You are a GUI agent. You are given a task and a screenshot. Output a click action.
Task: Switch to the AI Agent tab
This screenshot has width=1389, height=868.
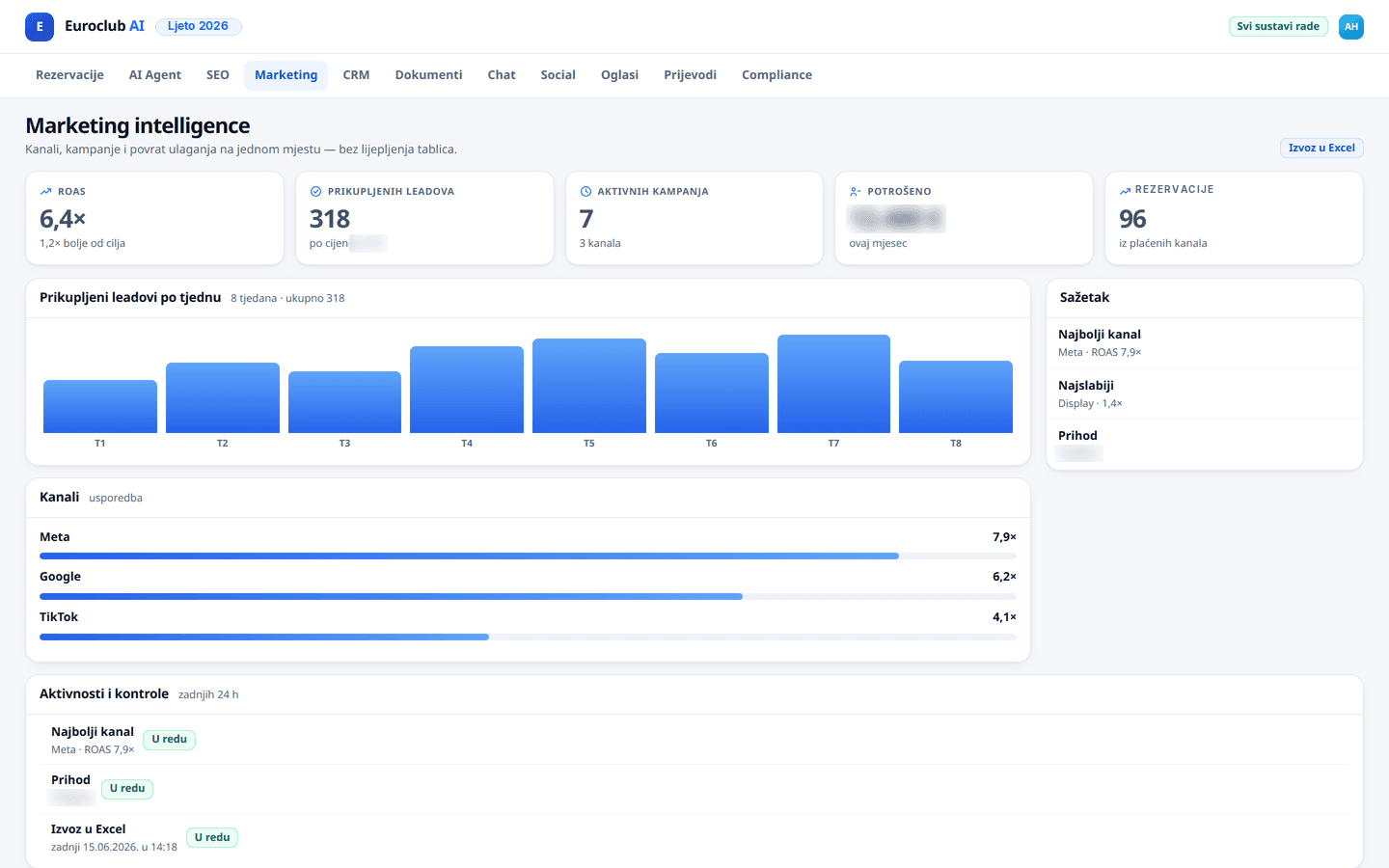pyautogui.click(x=155, y=75)
